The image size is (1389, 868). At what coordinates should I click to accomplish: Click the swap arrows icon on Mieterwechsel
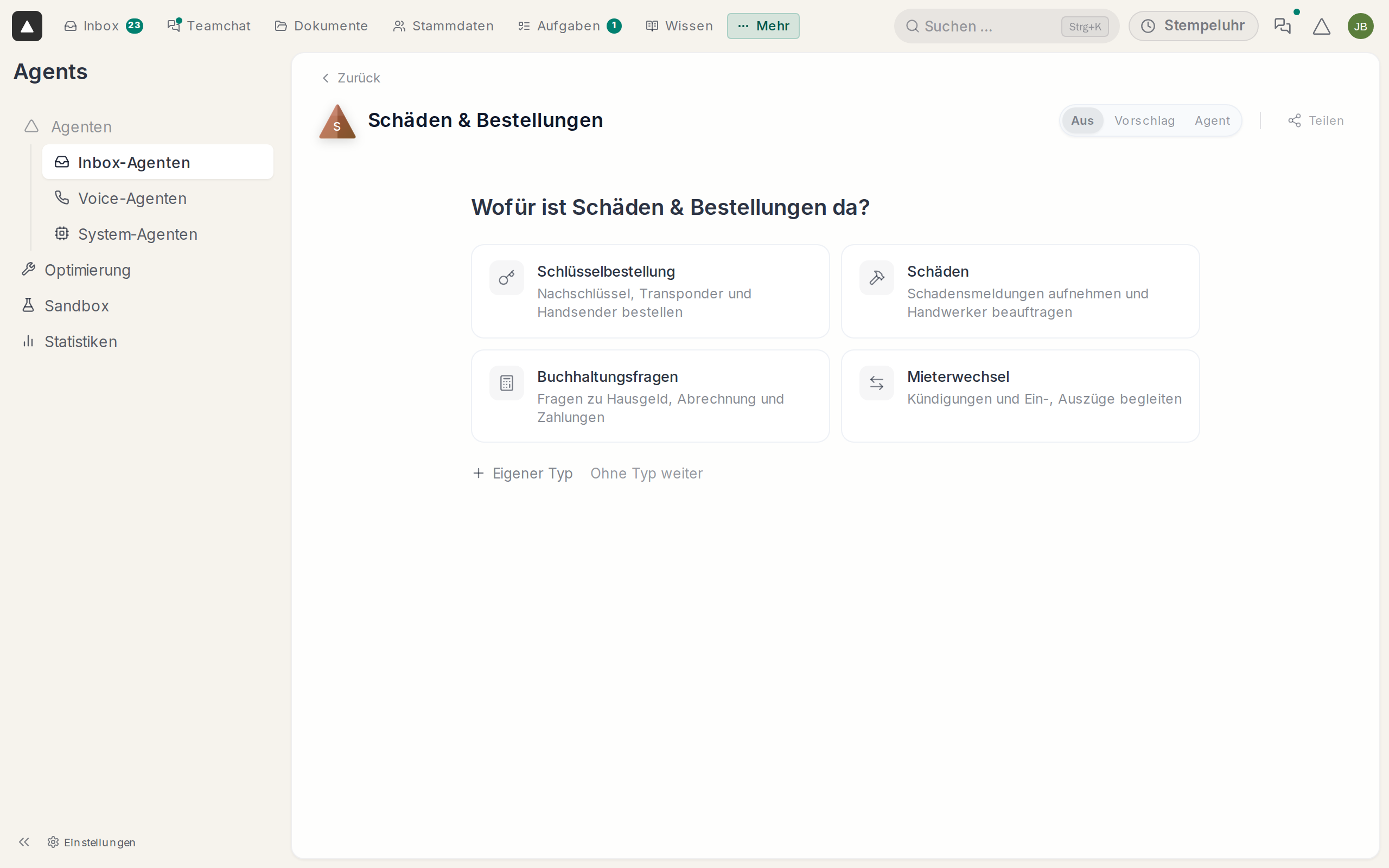pos(876,383)
